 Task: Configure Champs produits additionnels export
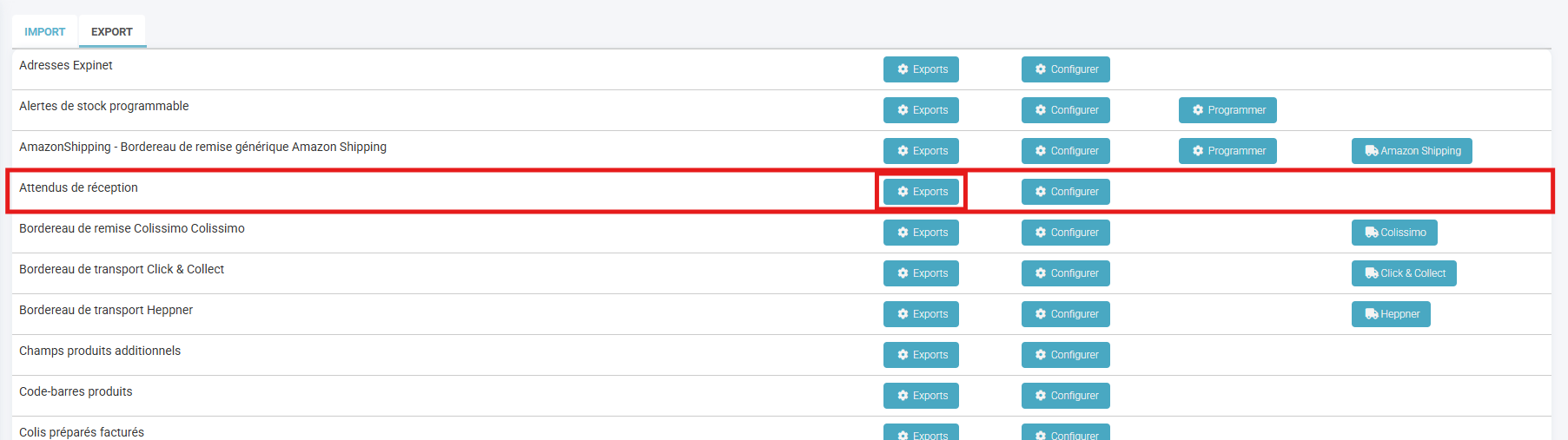click(1065, 355)
